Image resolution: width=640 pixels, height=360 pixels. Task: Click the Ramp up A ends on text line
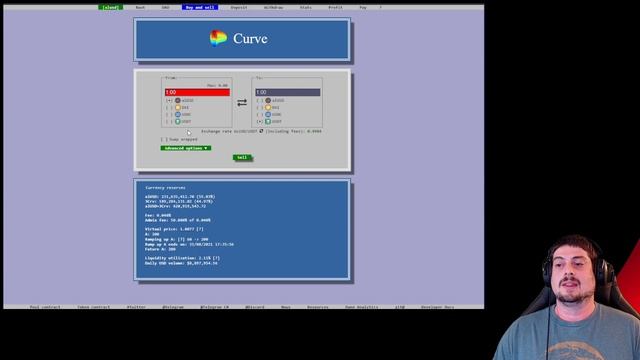click(x=189, y=244)
